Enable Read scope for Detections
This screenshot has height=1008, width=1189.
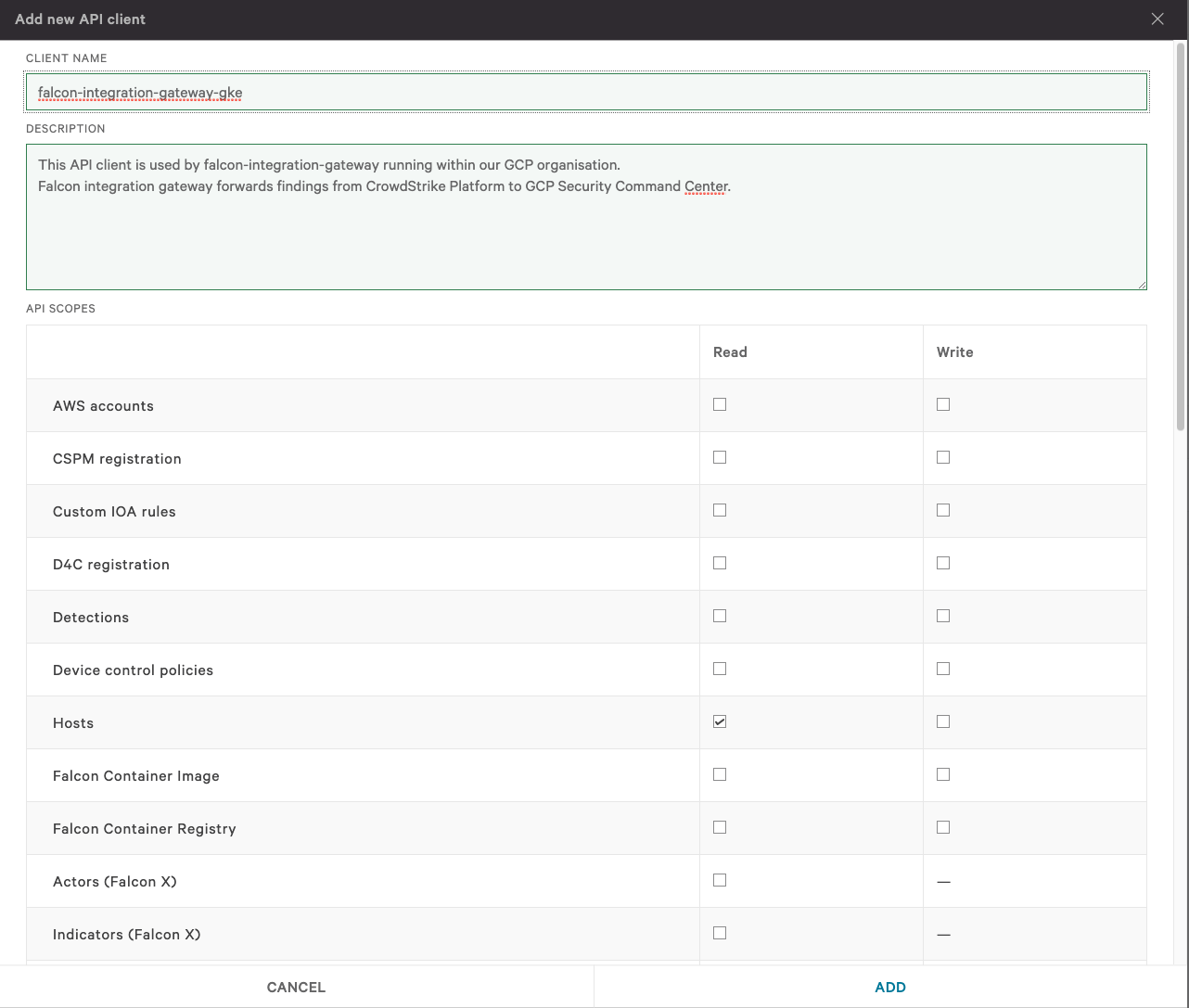(x=720, y=616)
